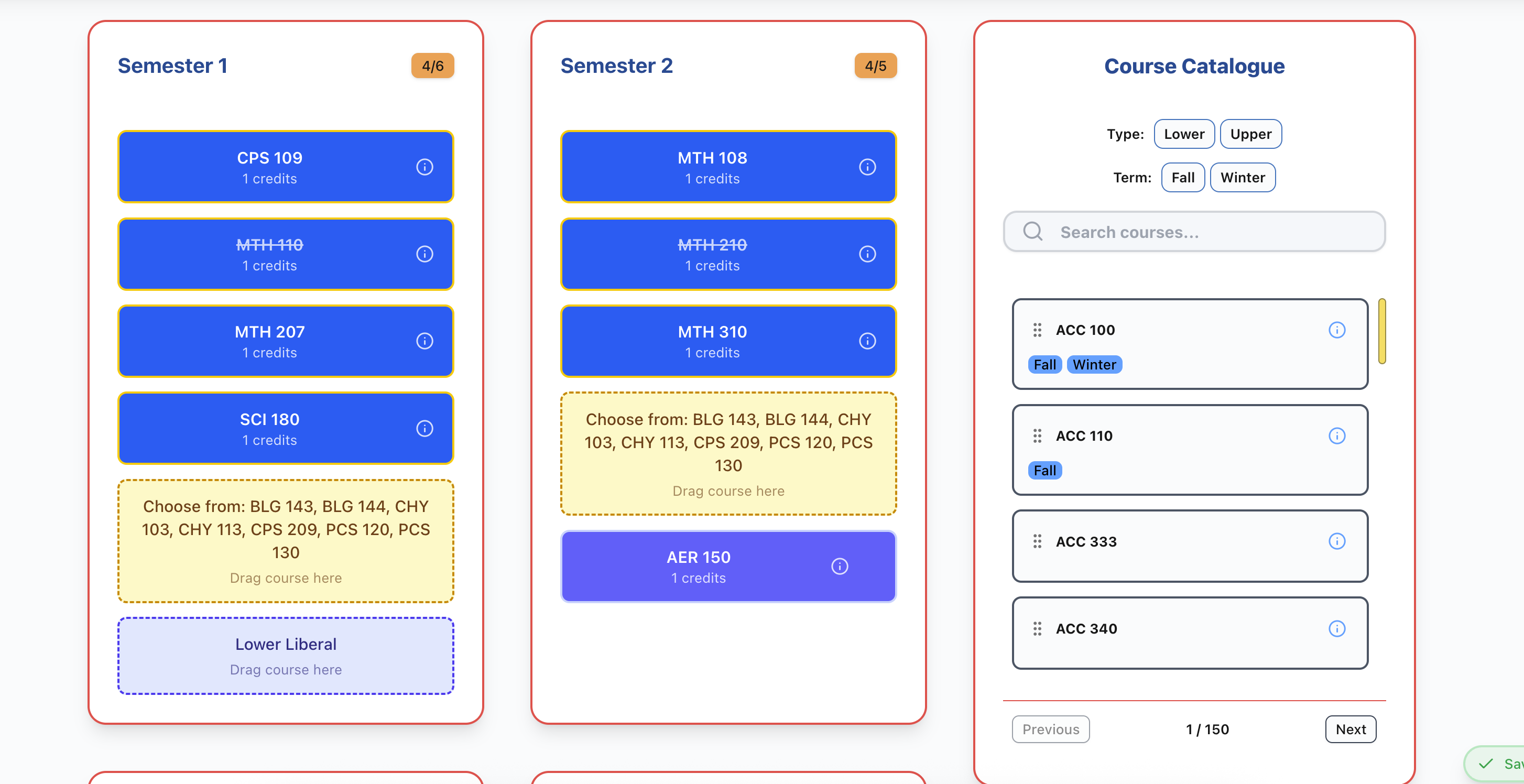Click Semester 2 choose-from elective slot

(x=728, y=453)
